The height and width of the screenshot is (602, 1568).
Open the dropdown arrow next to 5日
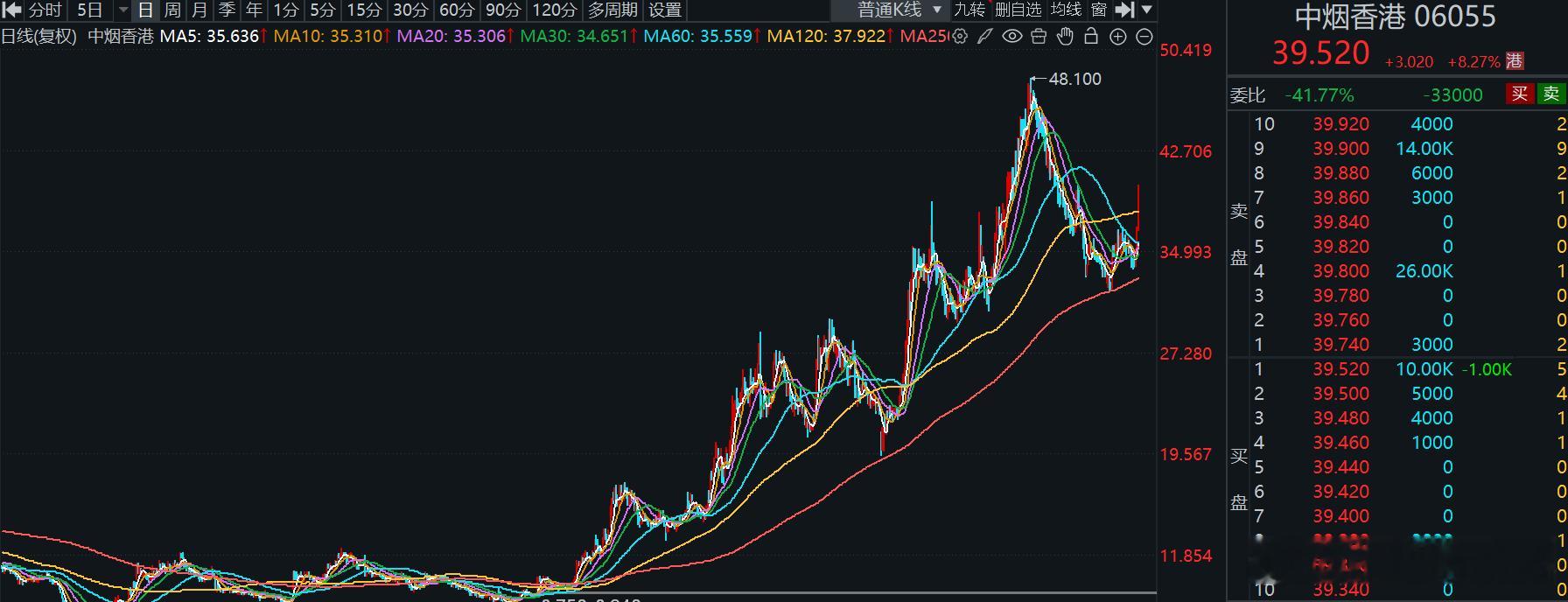pos(122,10)
